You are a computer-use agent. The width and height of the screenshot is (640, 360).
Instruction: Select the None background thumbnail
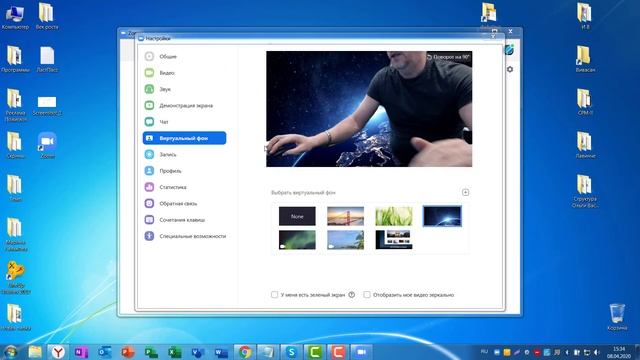click(297, 216)
